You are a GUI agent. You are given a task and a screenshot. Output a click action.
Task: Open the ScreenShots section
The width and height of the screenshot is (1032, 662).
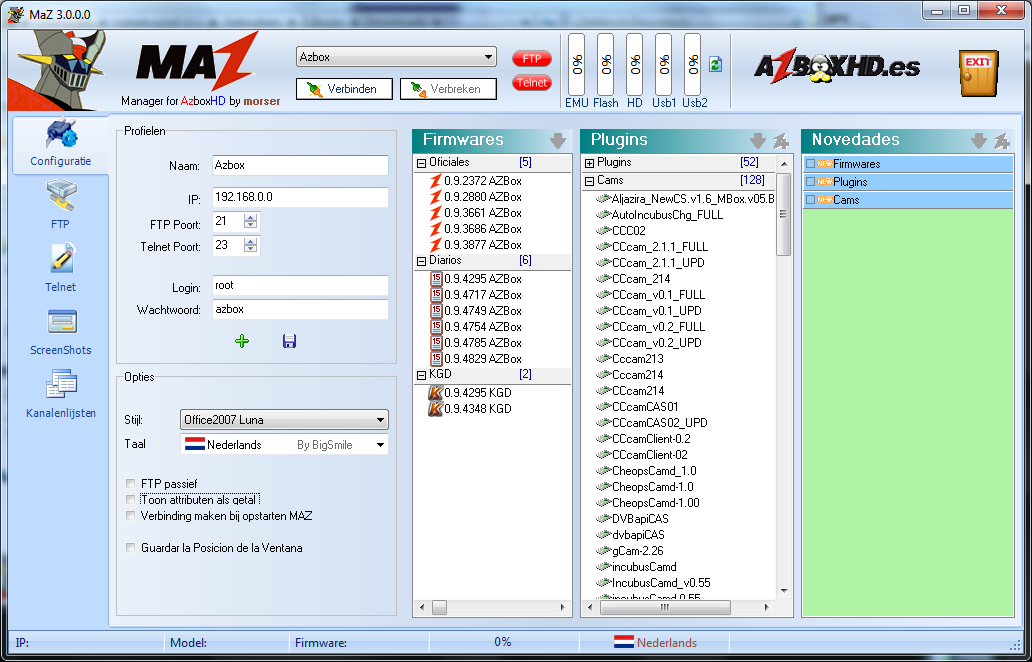point(61,332)
